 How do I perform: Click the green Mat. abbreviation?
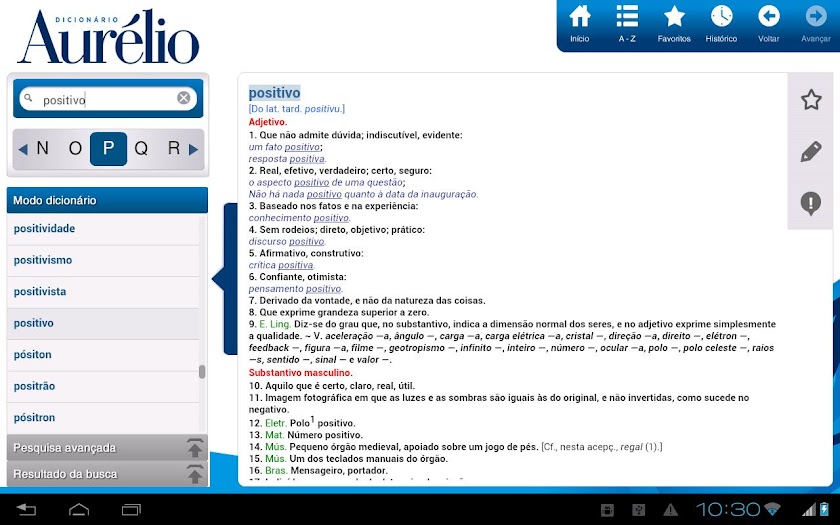pyautogui.click(x=274, y=435)
